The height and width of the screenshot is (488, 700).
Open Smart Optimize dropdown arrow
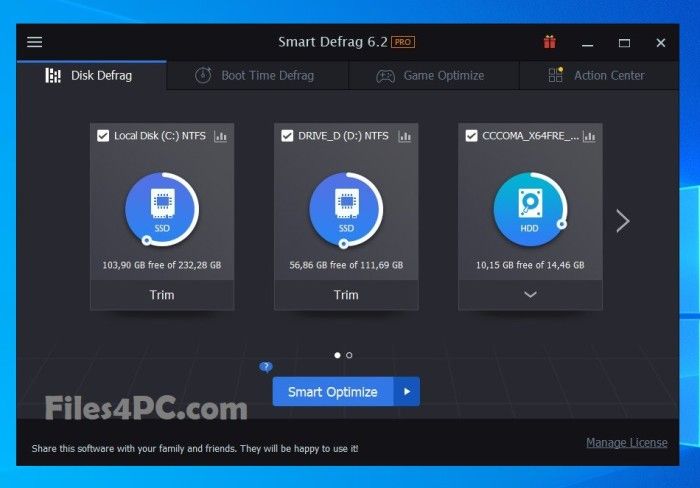coord(407,392)
